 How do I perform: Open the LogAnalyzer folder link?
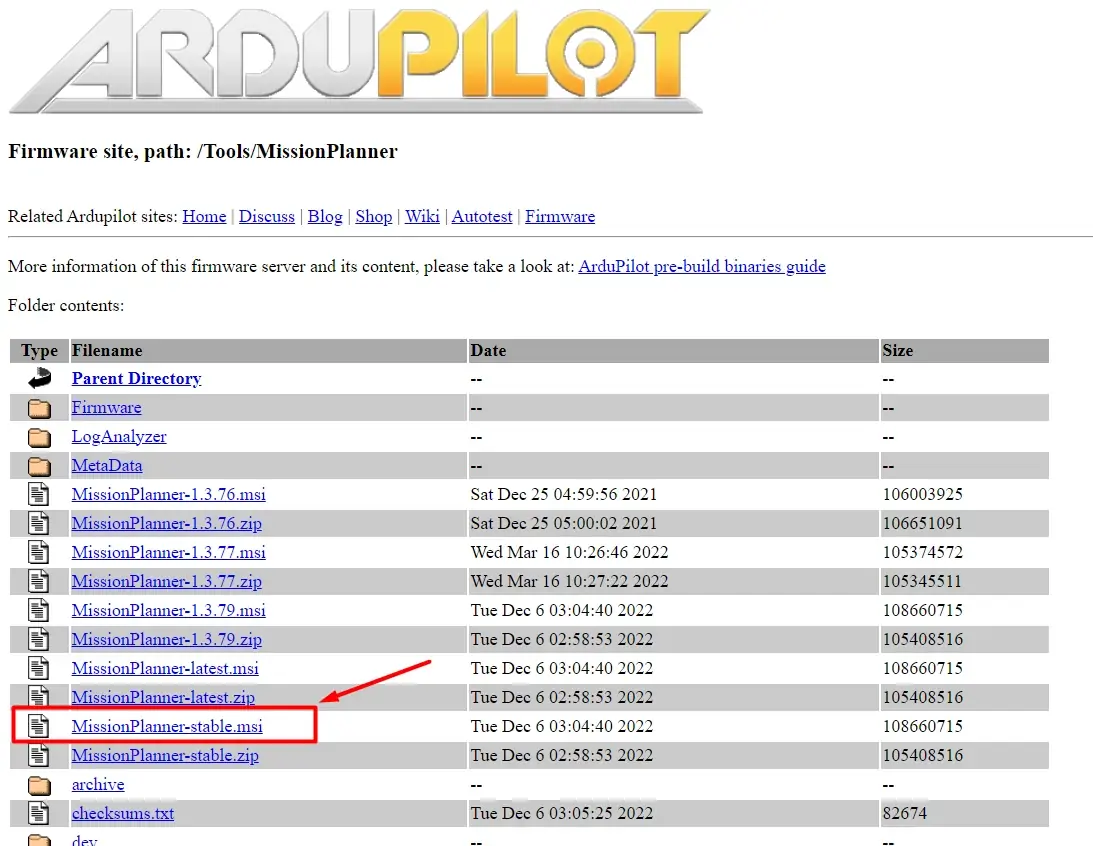[119, 437]
